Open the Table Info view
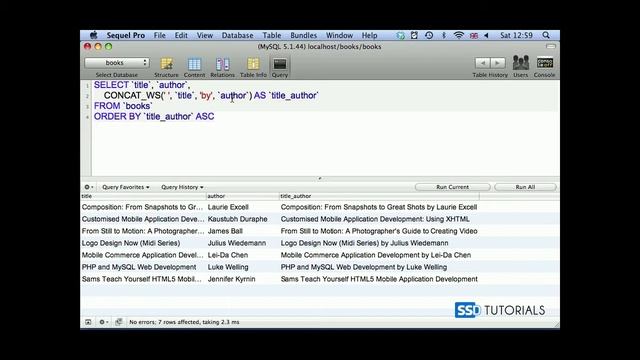Viewport: 640px width, 360px height. [253, 67]
